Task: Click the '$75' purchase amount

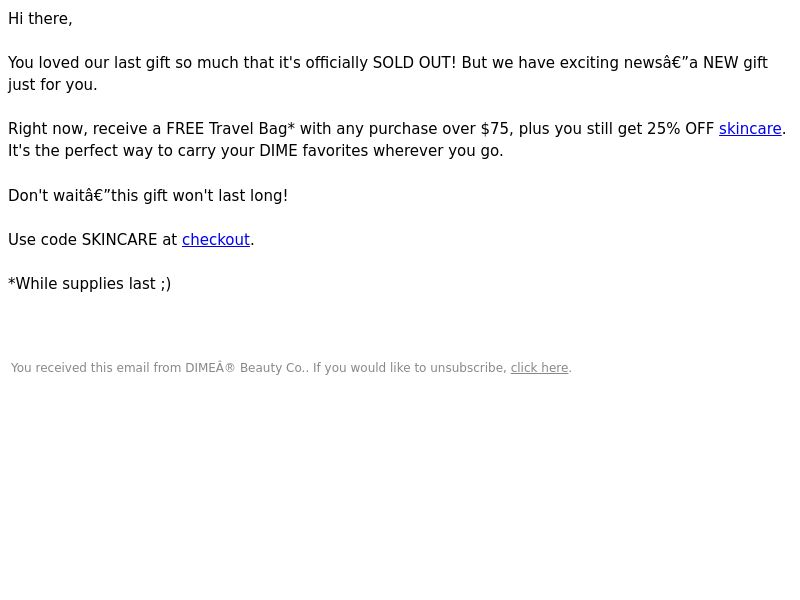Action: click(x=494, y=129)
